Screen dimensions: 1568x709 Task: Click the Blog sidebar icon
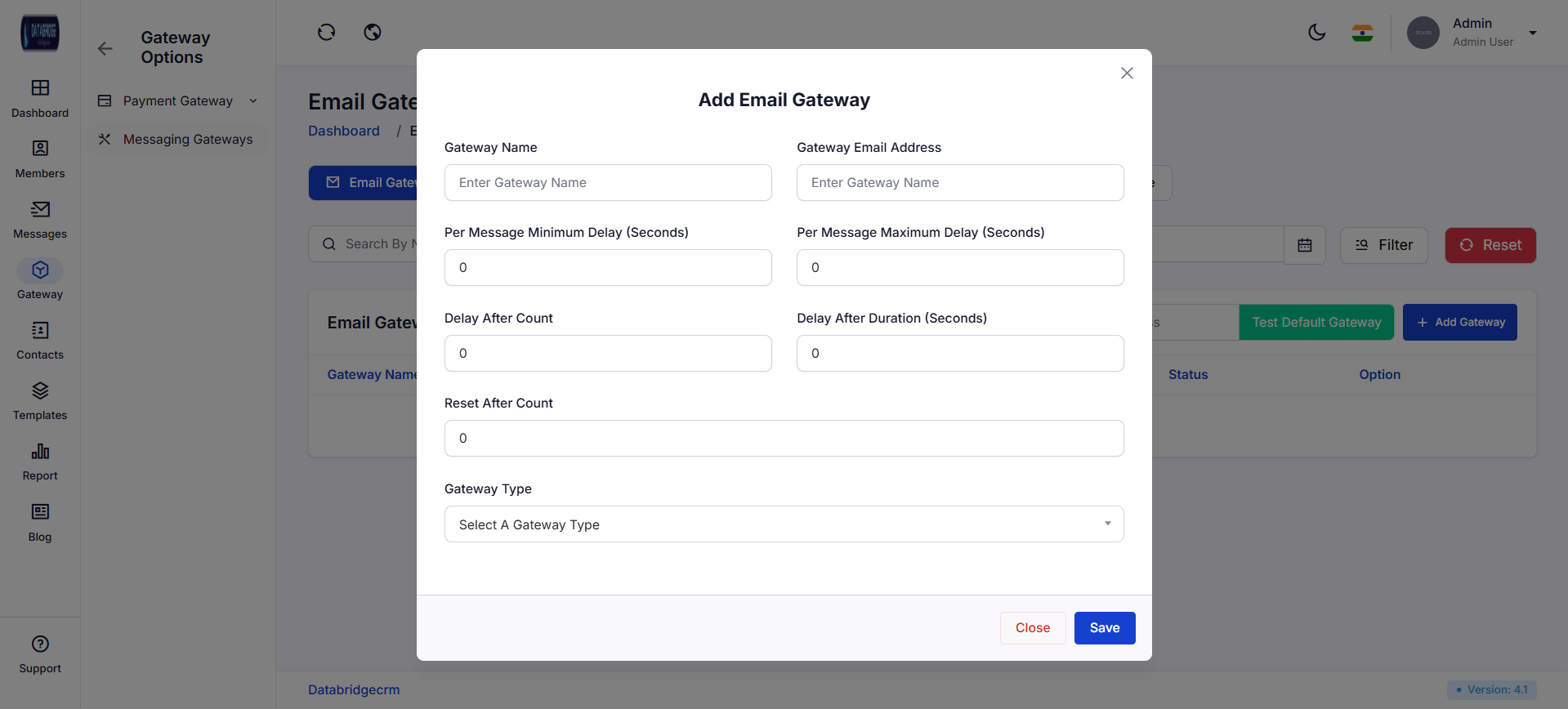pyautogui.click(x=40, y=512)
